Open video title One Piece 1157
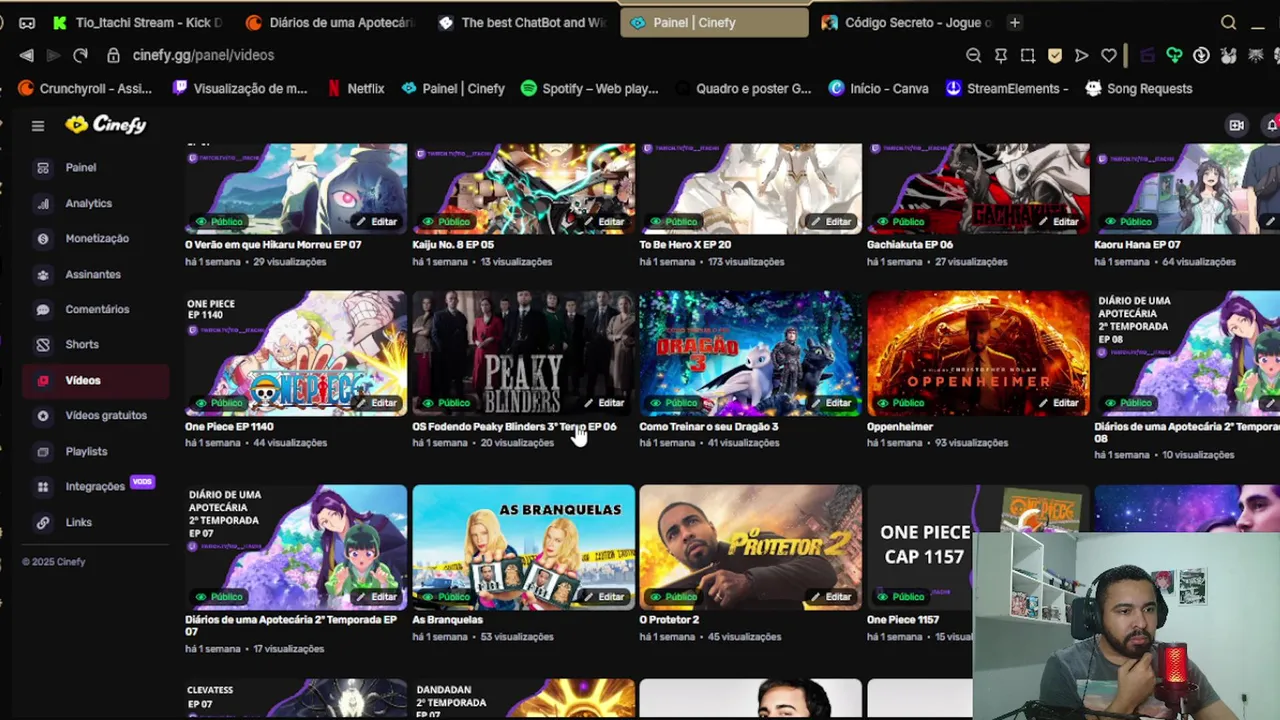1280x720 pixels. point(903,620)
